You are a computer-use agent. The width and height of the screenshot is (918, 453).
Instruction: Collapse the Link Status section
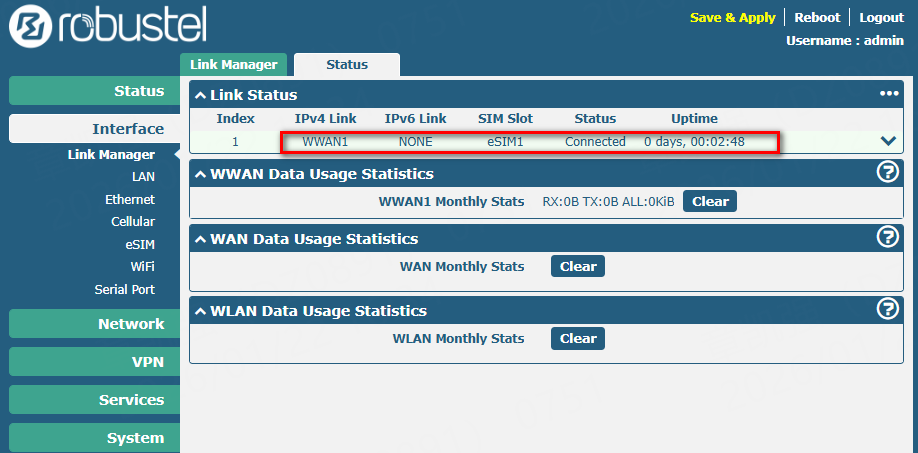pos(201,95)
